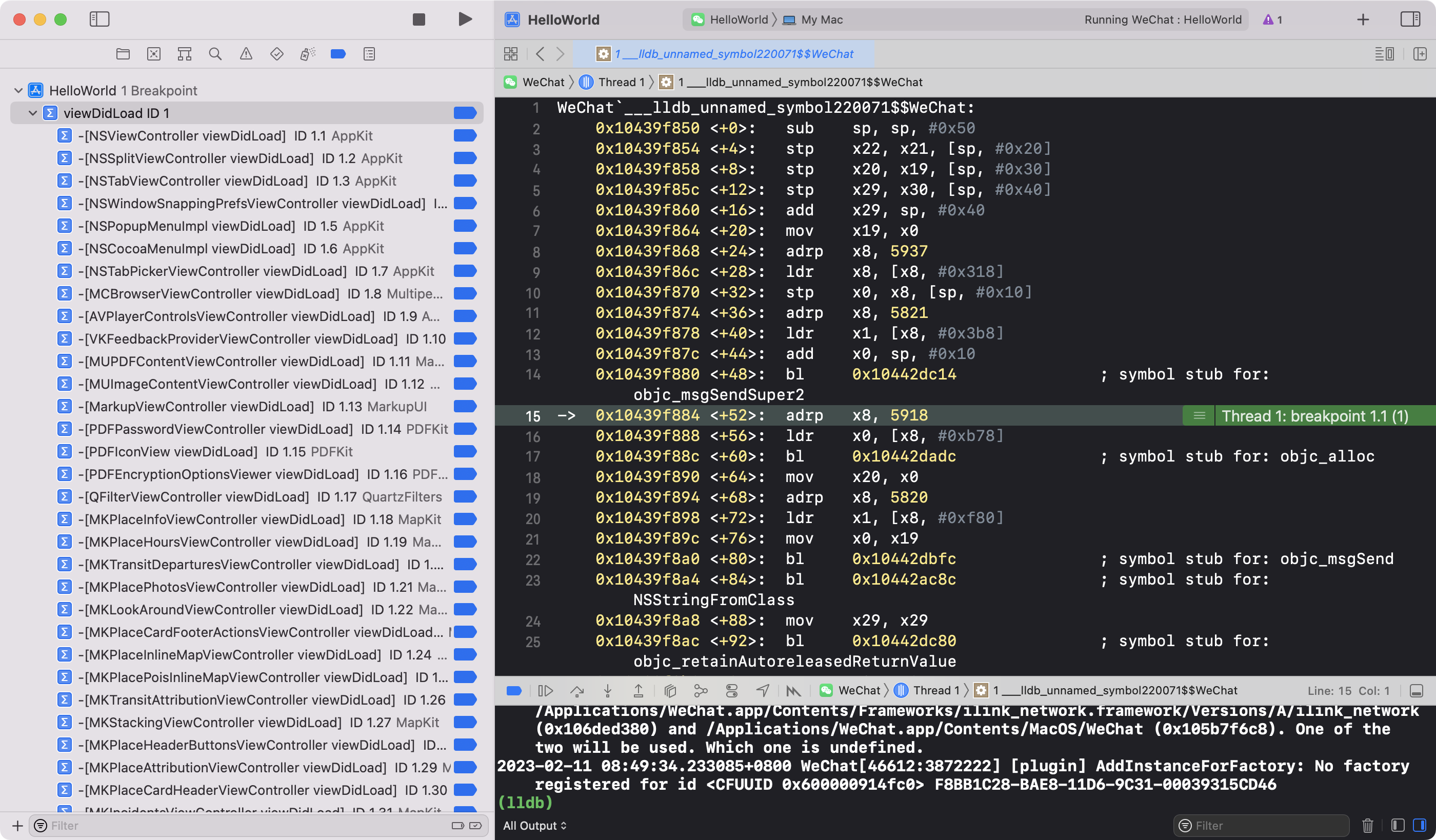The width and height of the screenshot is (1436, 840).
Task: Toggle MarkupViewController viewDidLoad breakpoint
Action: (x=465, y=406)
